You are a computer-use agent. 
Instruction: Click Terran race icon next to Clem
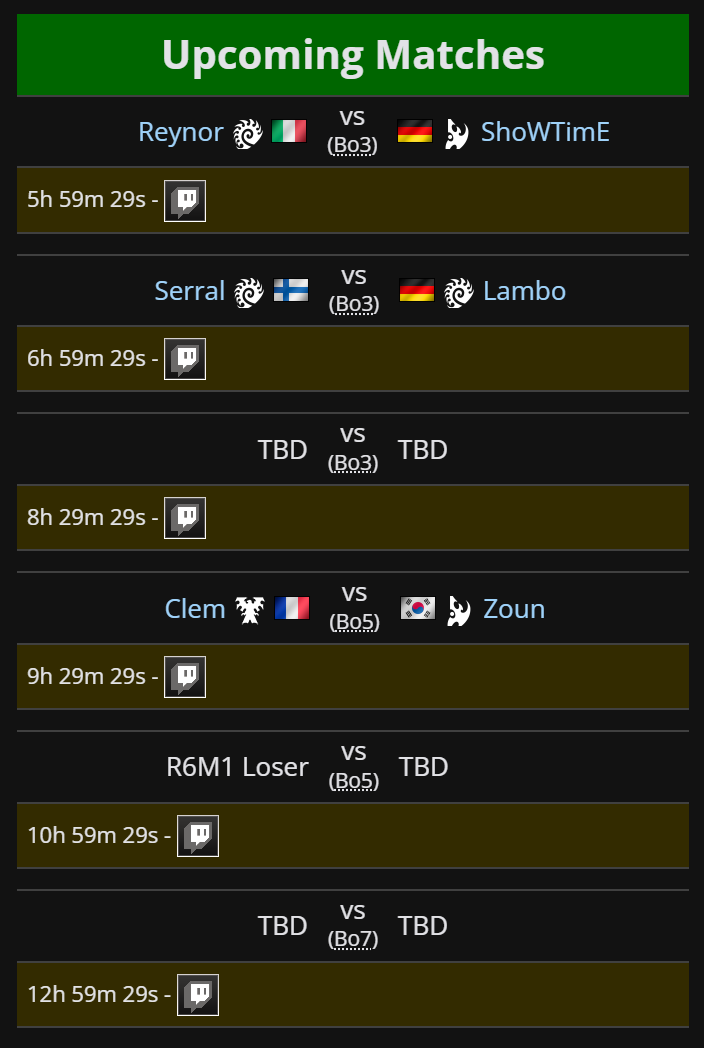point(250,610)
